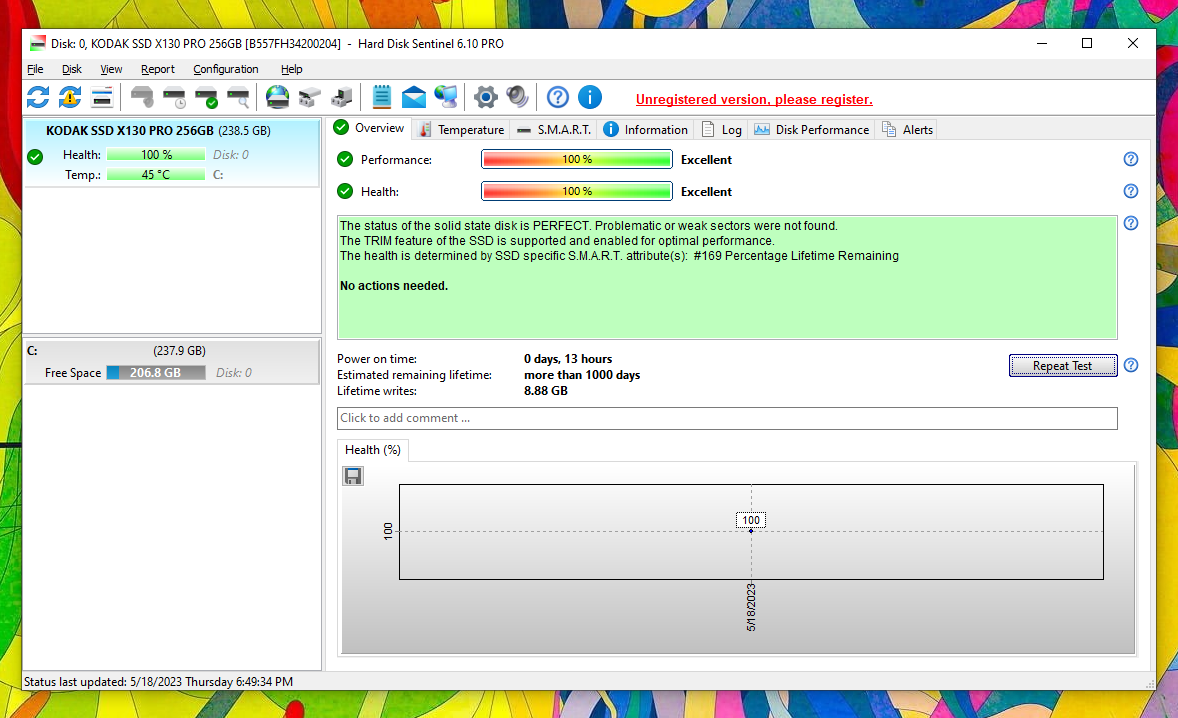Image resolution: width=1178 pixels, height=718 pixels.
Task: Click the disk with magnifying glass icon
Action: (x=238, y=97)
